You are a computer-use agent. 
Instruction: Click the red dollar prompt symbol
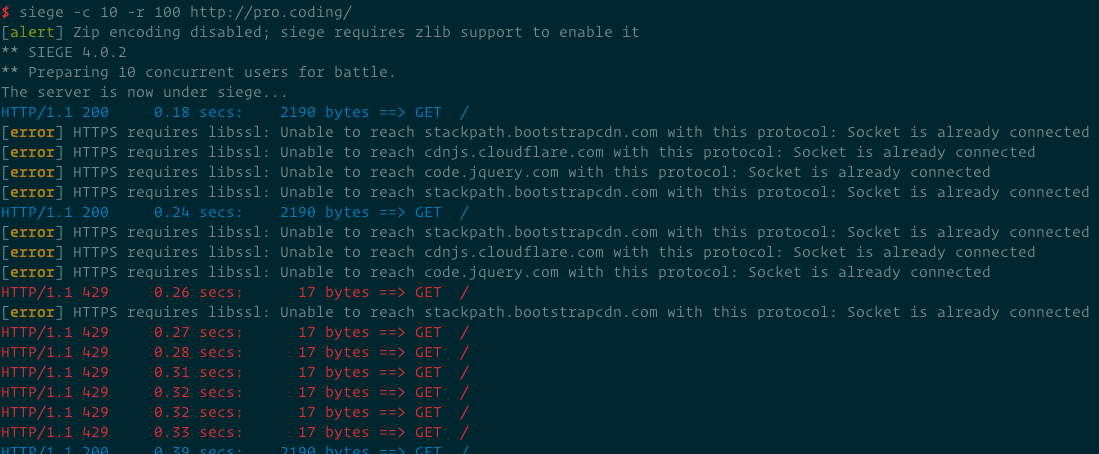pyautogui.click(x=6, y=13)
